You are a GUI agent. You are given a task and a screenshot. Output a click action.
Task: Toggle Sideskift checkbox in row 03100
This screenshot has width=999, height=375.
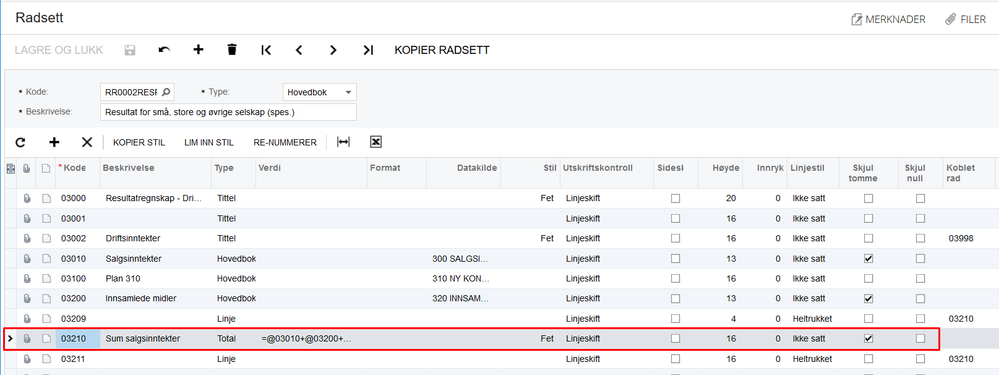(x=675, y=278)
